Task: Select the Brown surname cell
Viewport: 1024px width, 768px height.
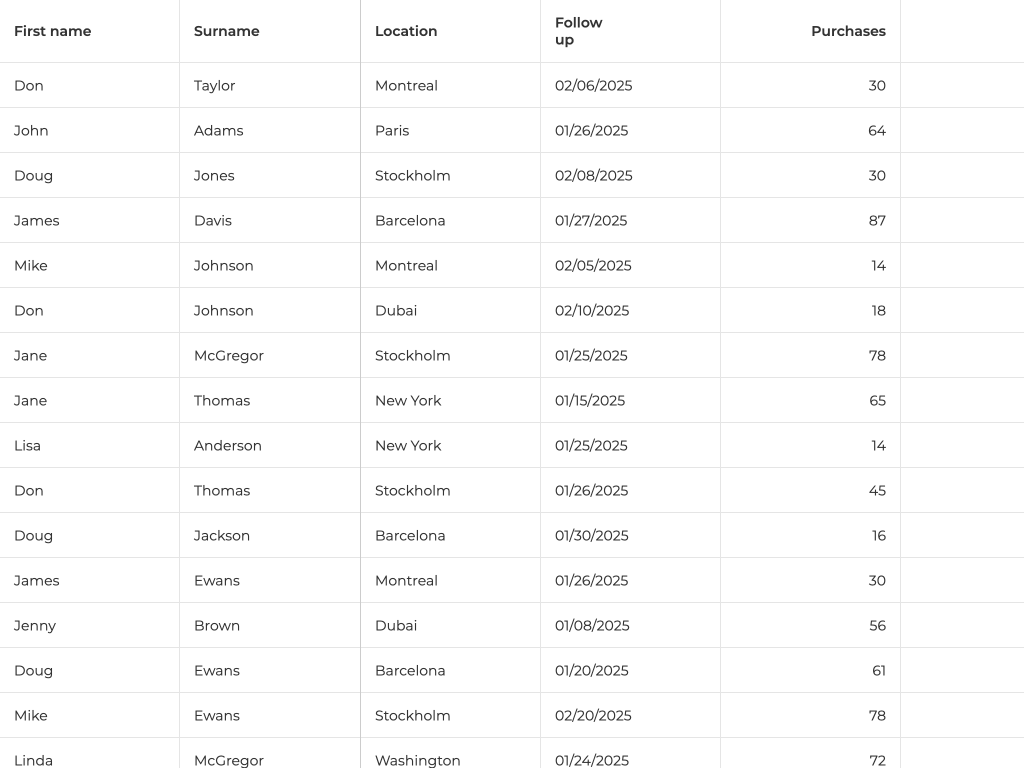Action: tap(217, 626)
